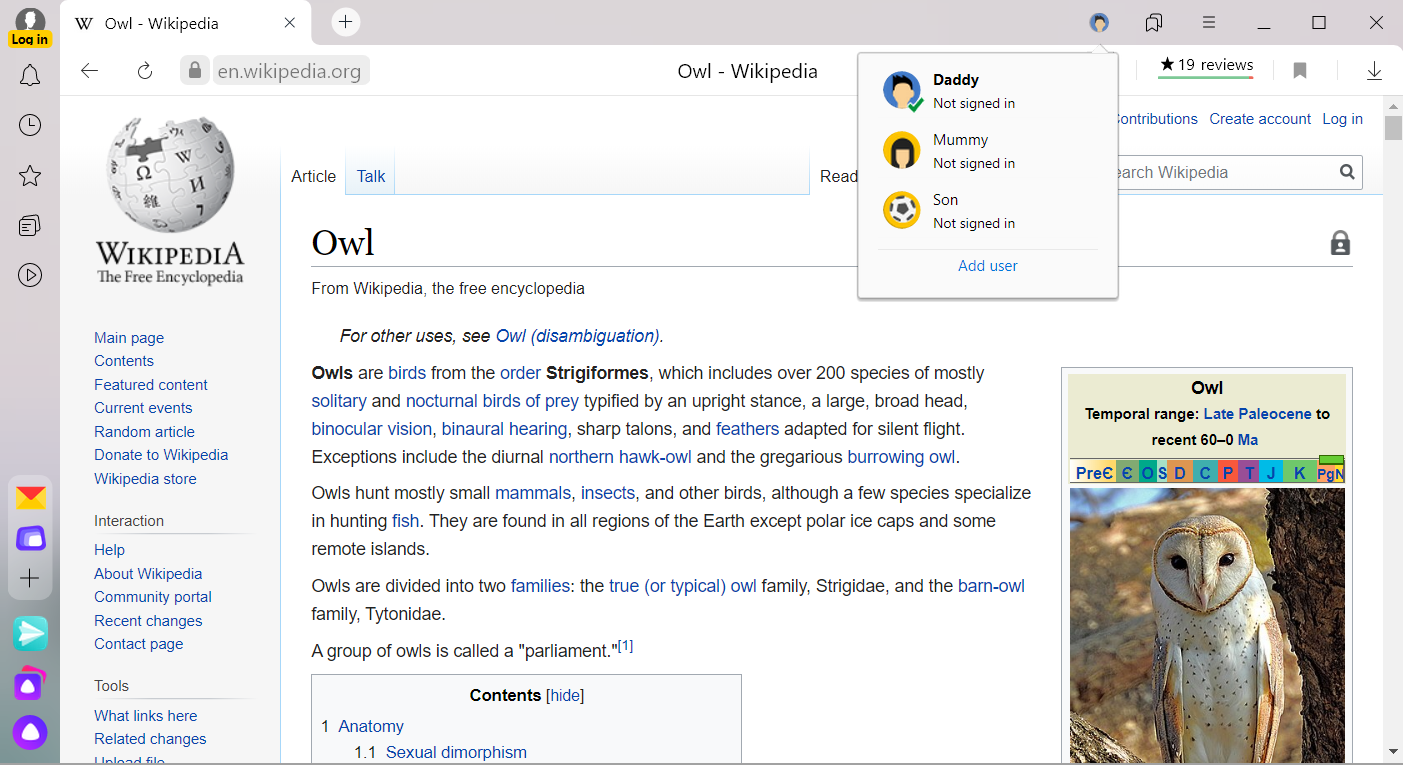Open the burrowing owl link
1403x765 pixels.
pyautogui.click(x=901, y=457)
